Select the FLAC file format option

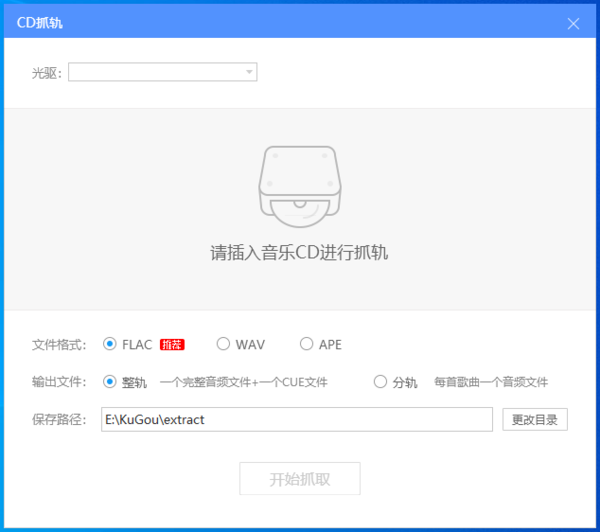(110, 345)
